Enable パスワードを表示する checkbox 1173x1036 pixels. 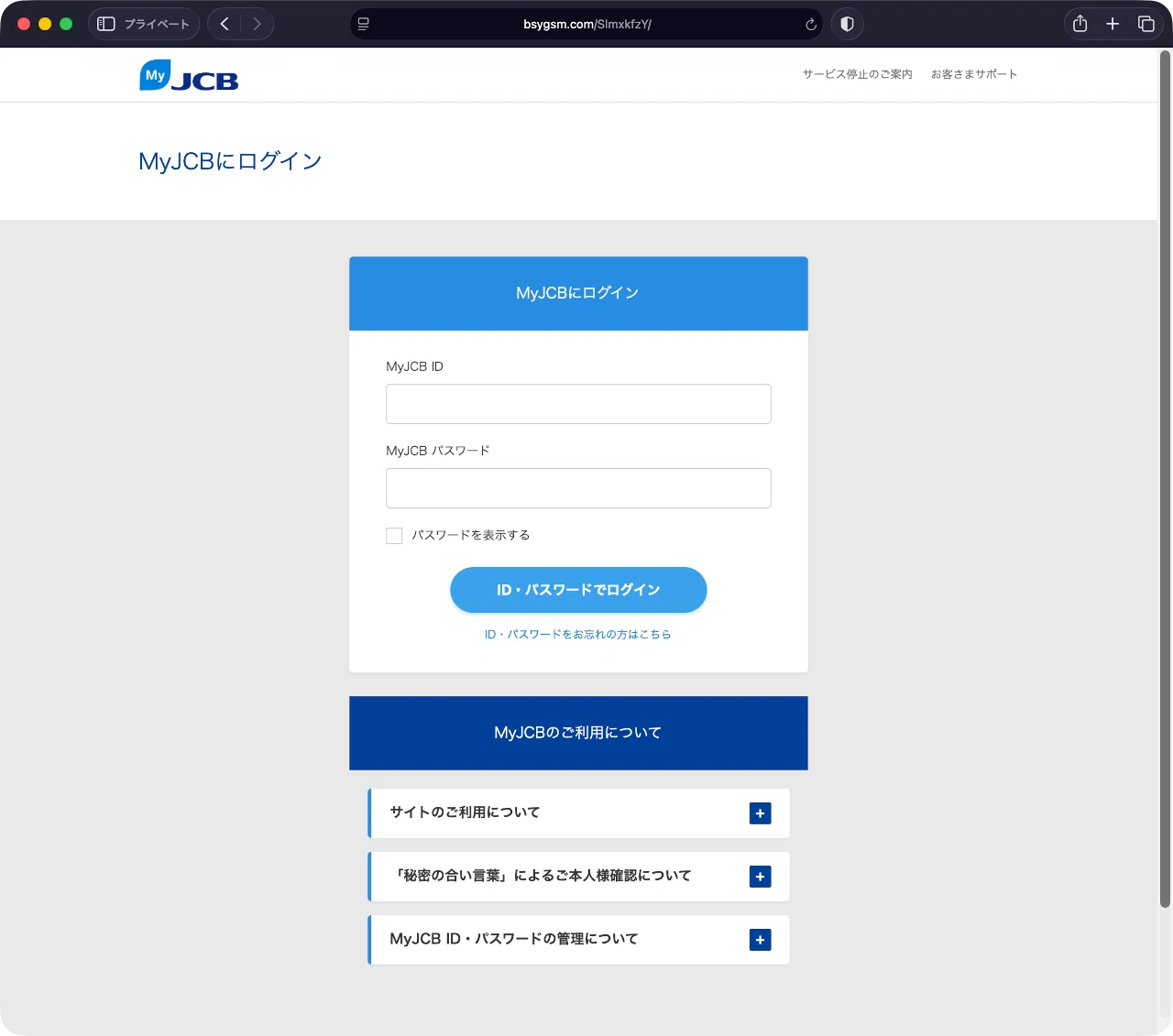click(x=394, y=536)
